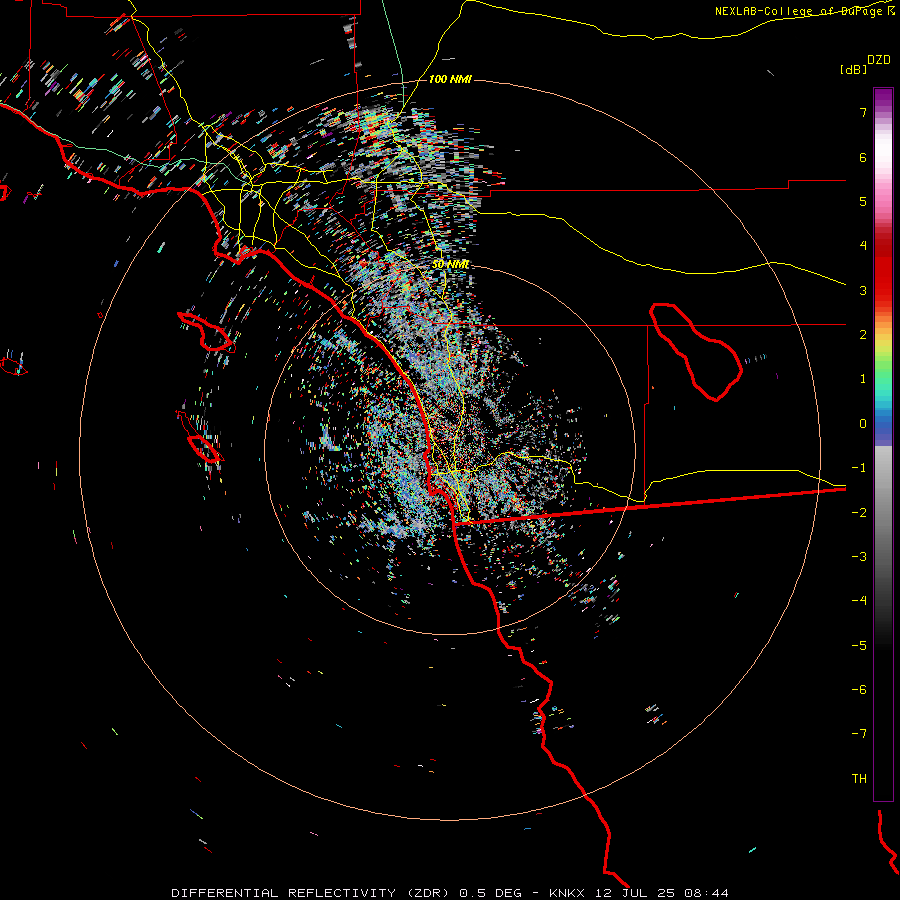Select the positive "5" scale value
This screenshot has height=900, width=900.
tap(863, 201)
